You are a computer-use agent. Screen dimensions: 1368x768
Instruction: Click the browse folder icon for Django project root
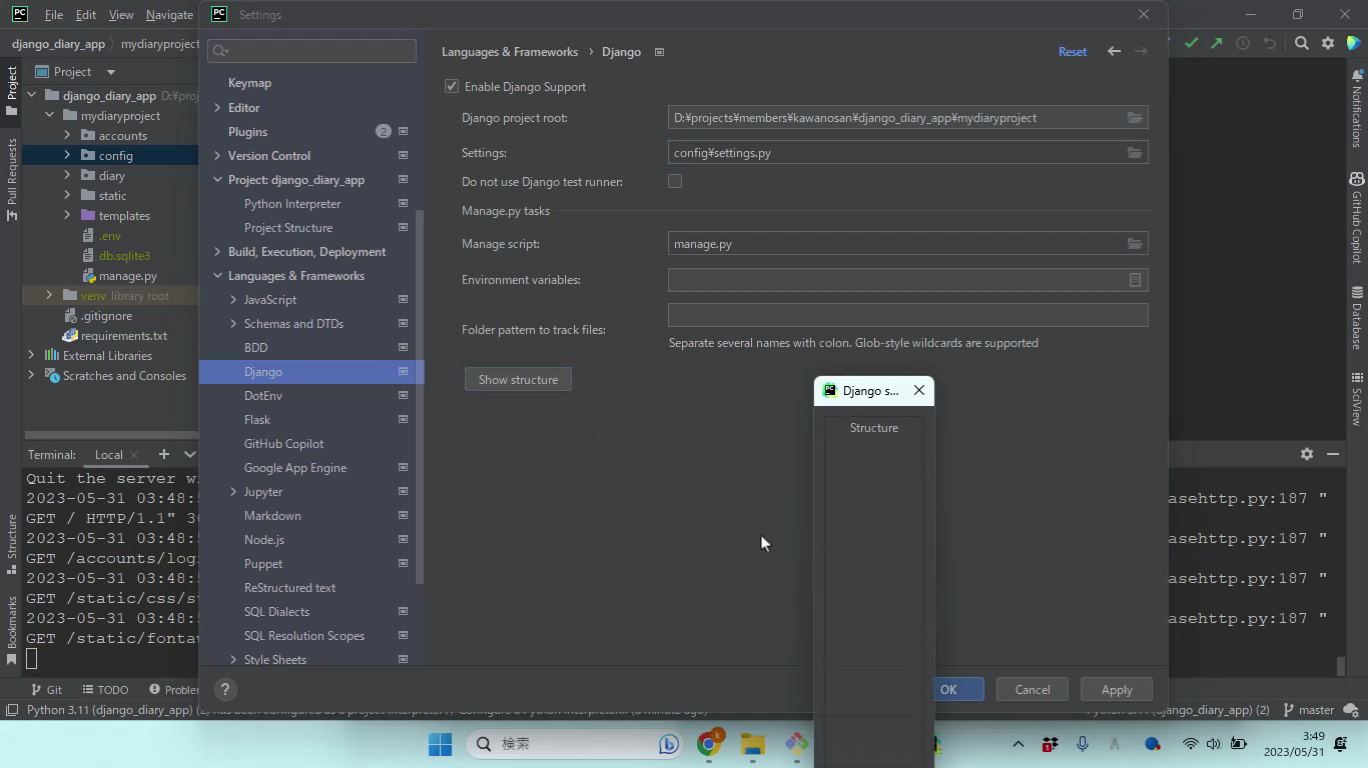pos(1134,118)
